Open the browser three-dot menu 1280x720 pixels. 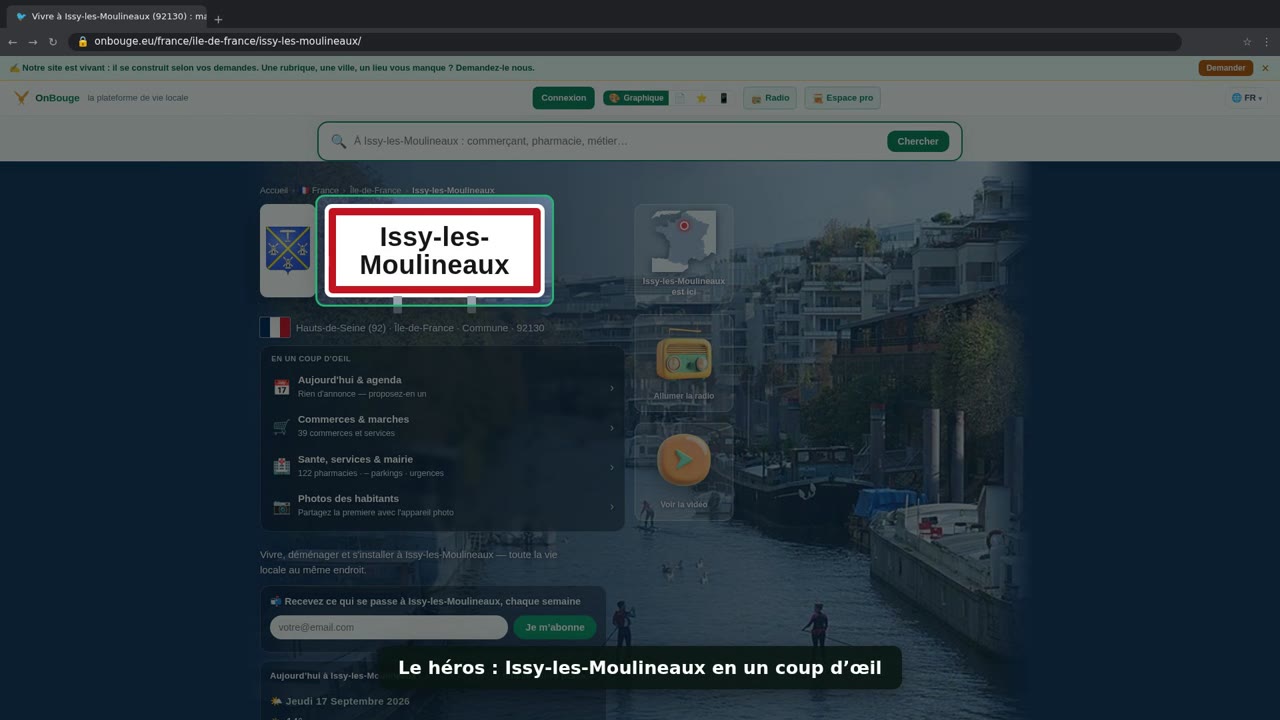[x=1267, y=42]
